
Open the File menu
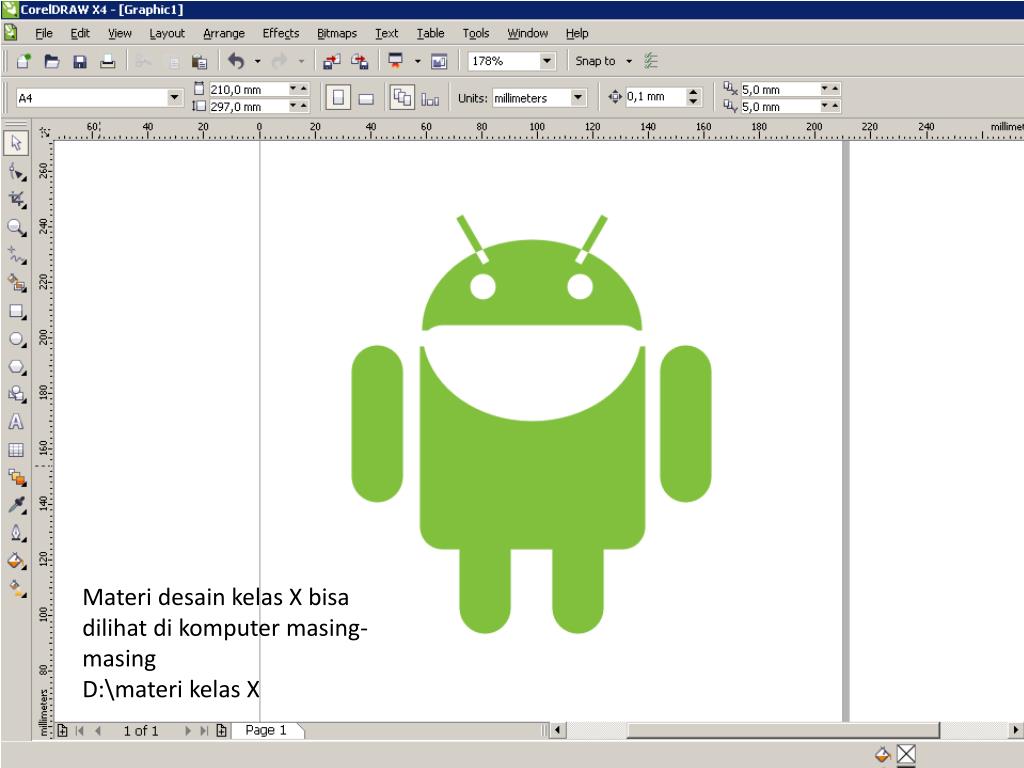pyautogui.click(x=44, y=33)
